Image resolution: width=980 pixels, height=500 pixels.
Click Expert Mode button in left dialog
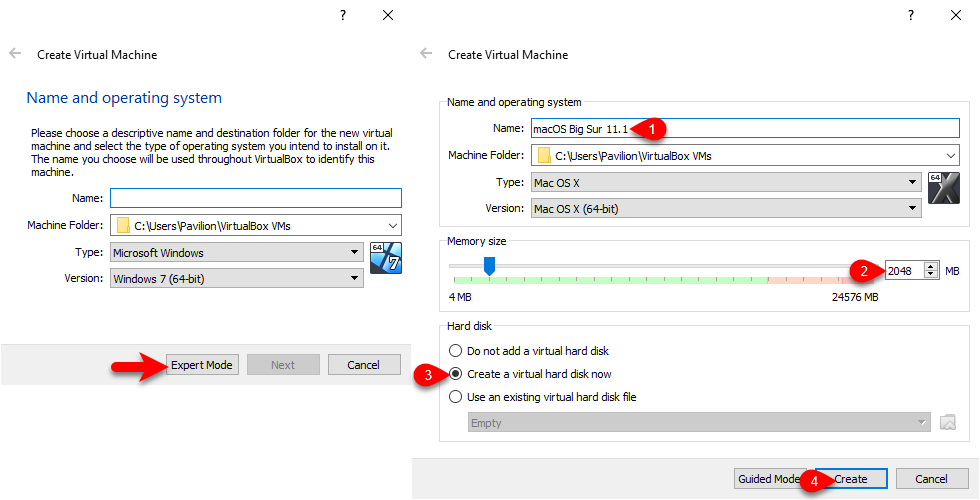click(201, 365)
